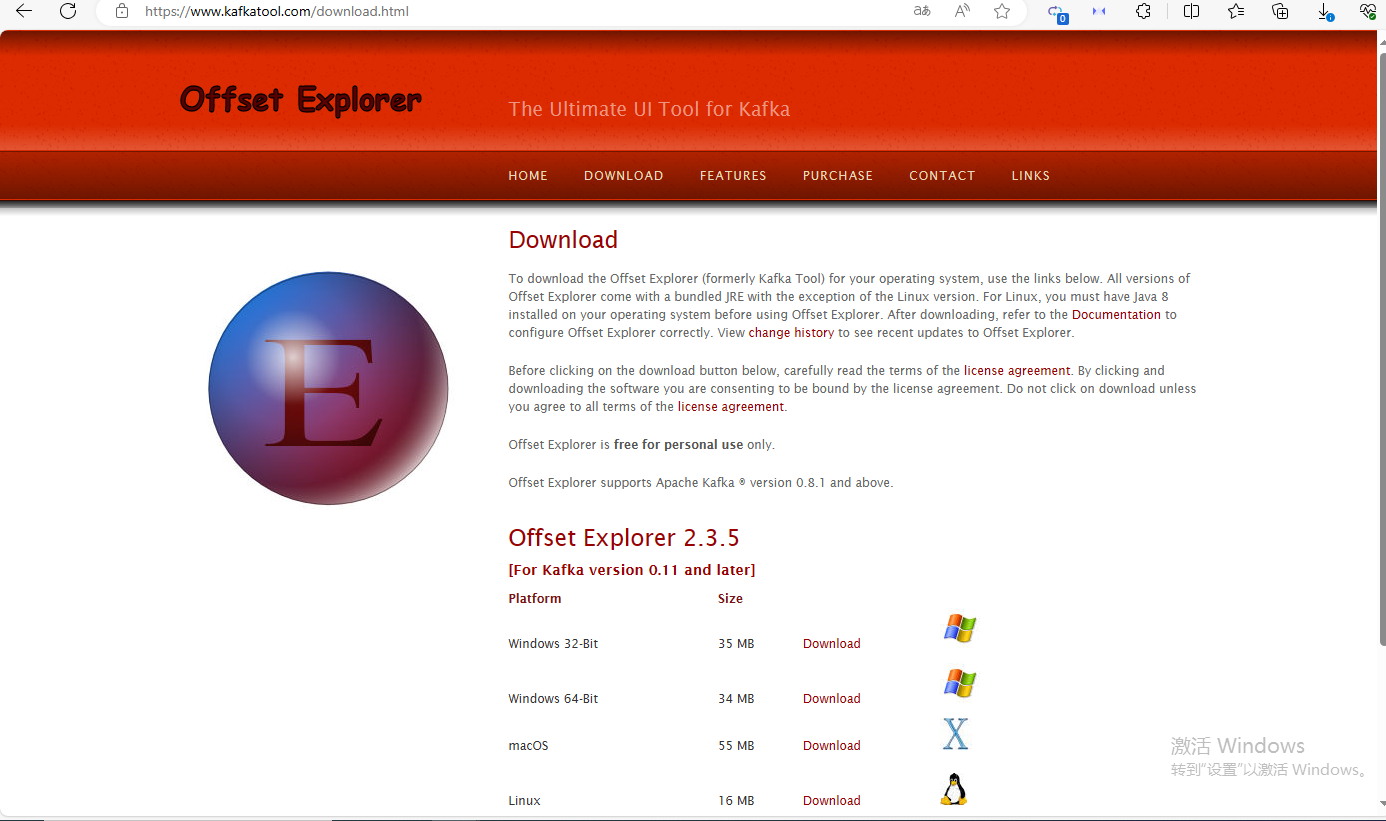This screenshot has height=821, width=1386.
Task: View the change history link
Action: 791,333
